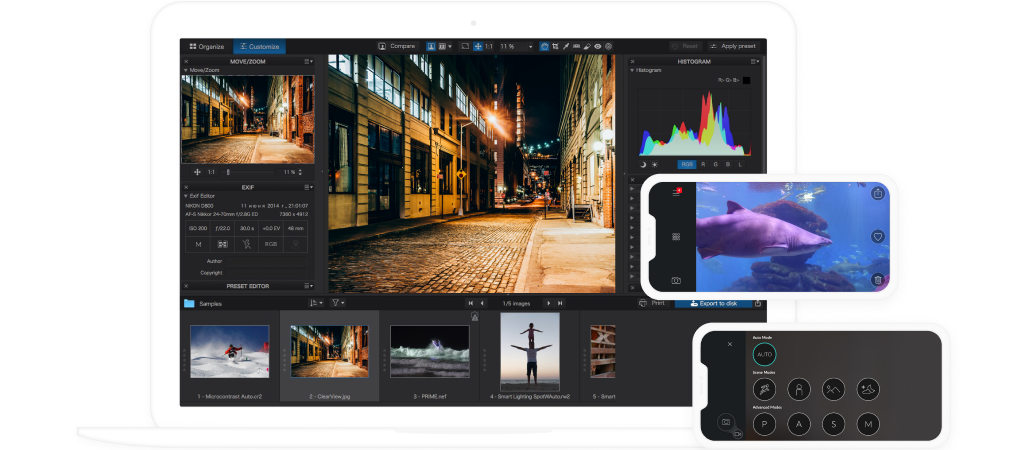Jump to first image arrow
Image resolution: width=1018 pixels, height=450 pixels.
tap(470, 303)
